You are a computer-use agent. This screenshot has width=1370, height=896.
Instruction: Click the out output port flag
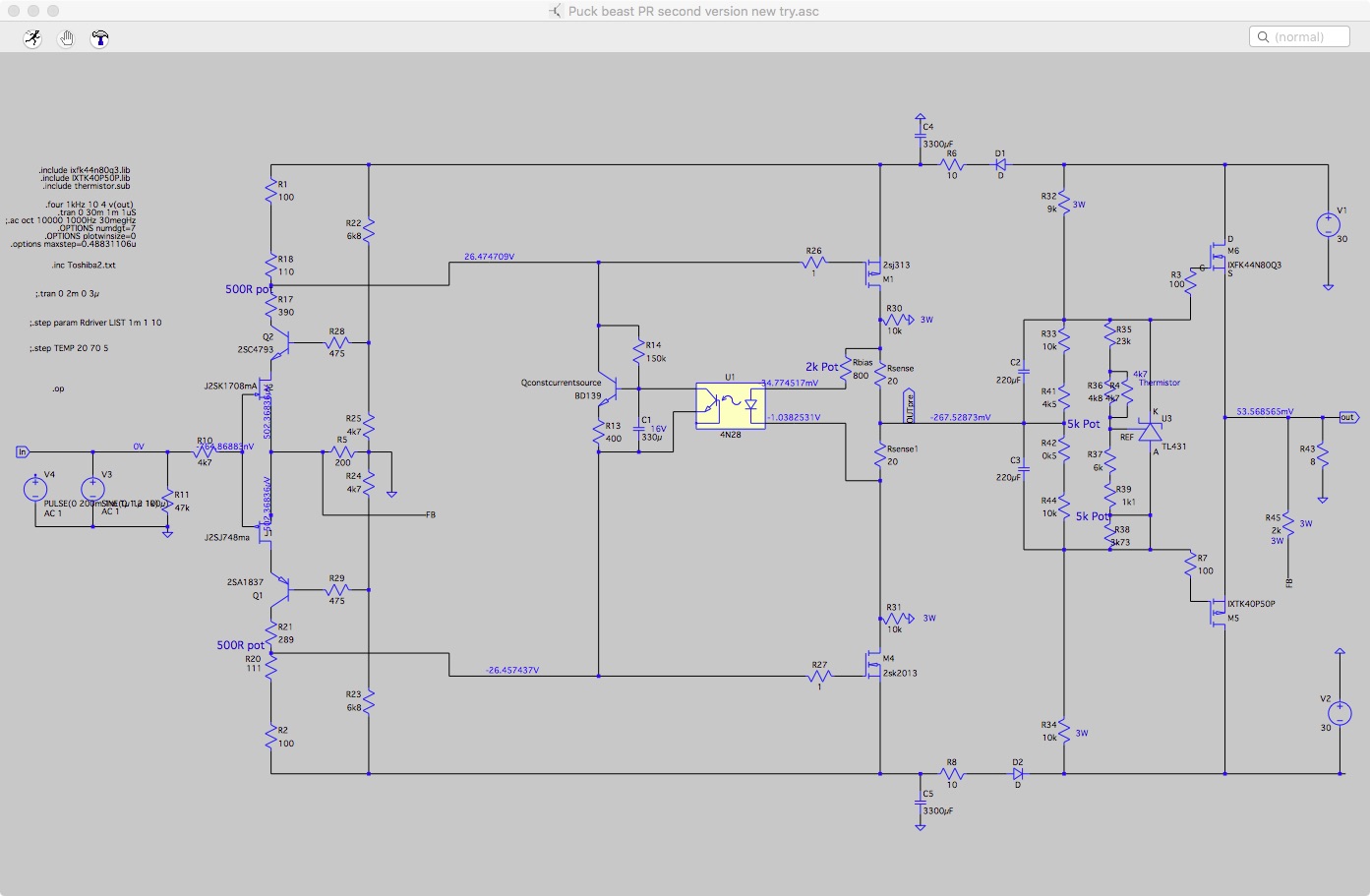pyautogui.click(x=1348, y=417)
